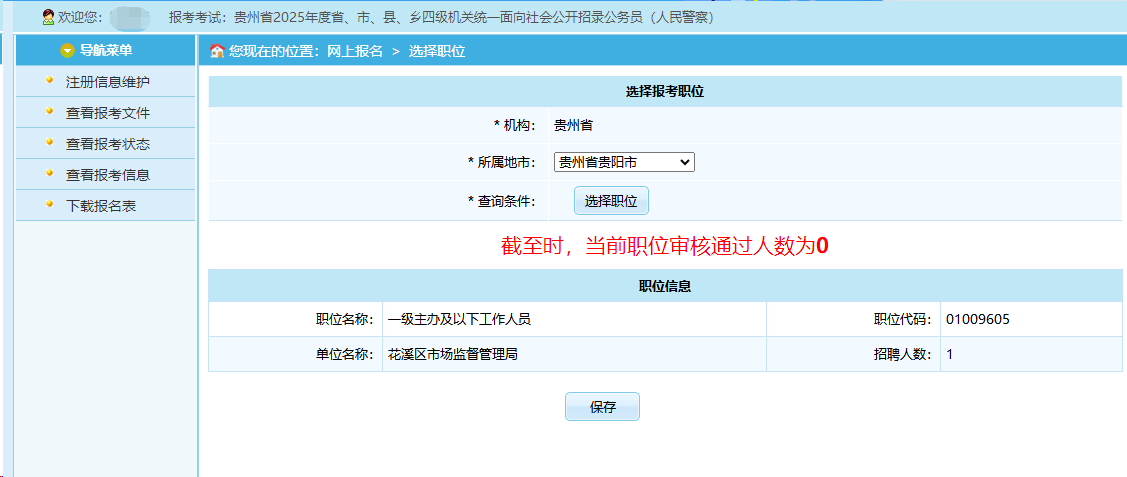Click the 保存 button

coord(602,407)
